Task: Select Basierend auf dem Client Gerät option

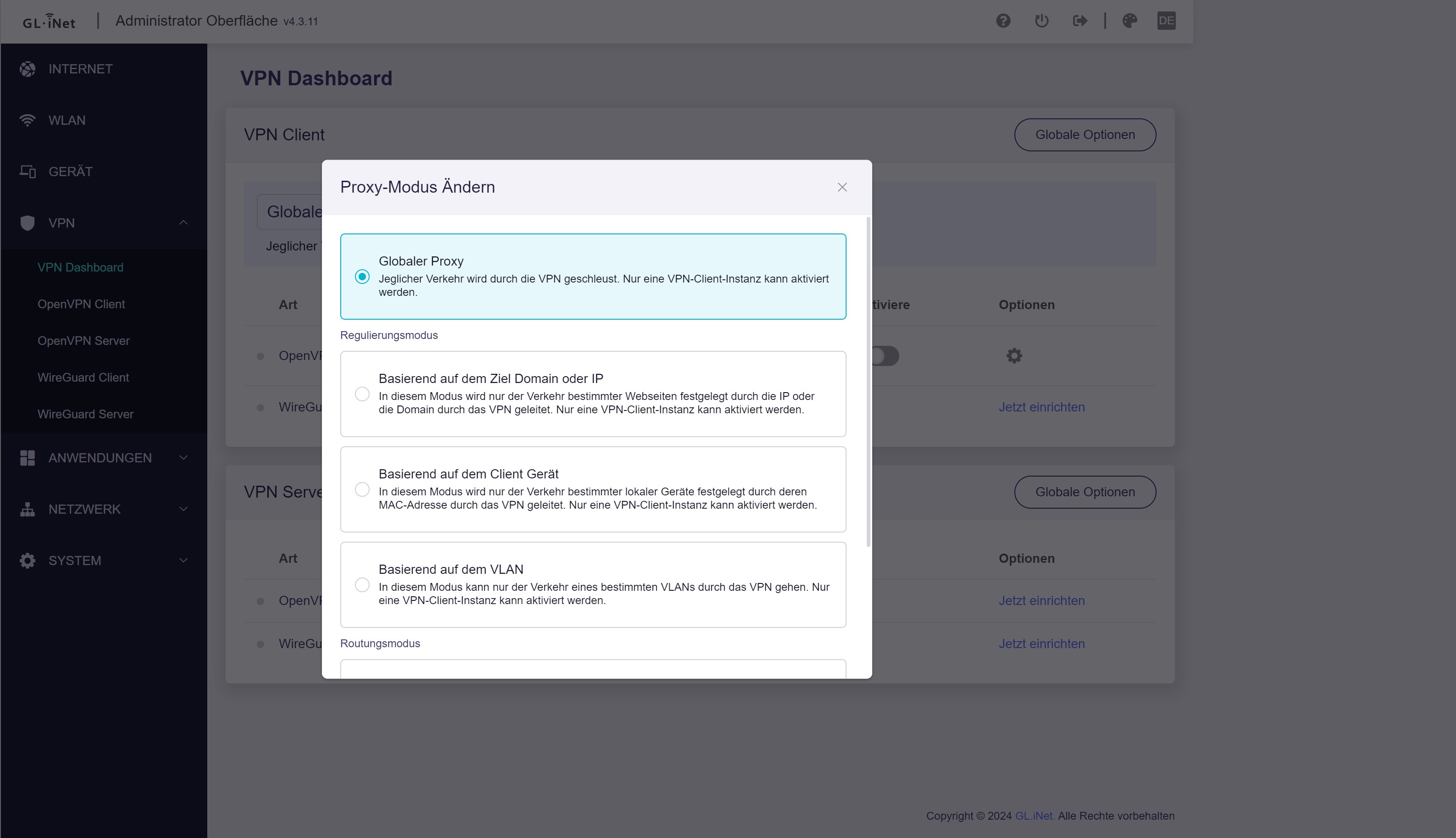Action: 362,490
